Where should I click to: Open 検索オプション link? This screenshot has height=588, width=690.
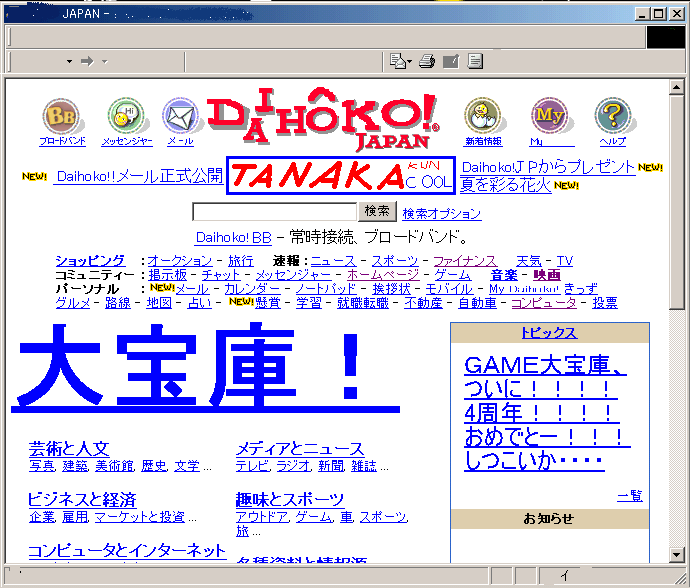441,213
